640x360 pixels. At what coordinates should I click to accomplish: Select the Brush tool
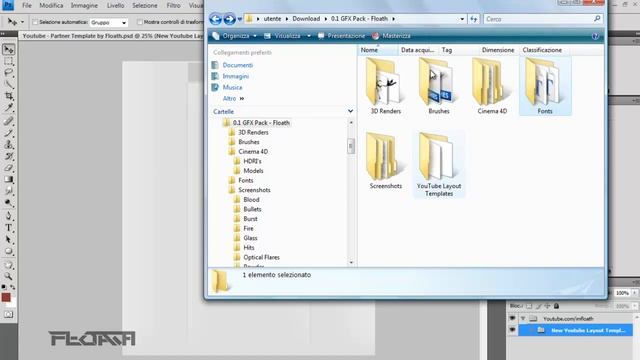tap(9, 133)
